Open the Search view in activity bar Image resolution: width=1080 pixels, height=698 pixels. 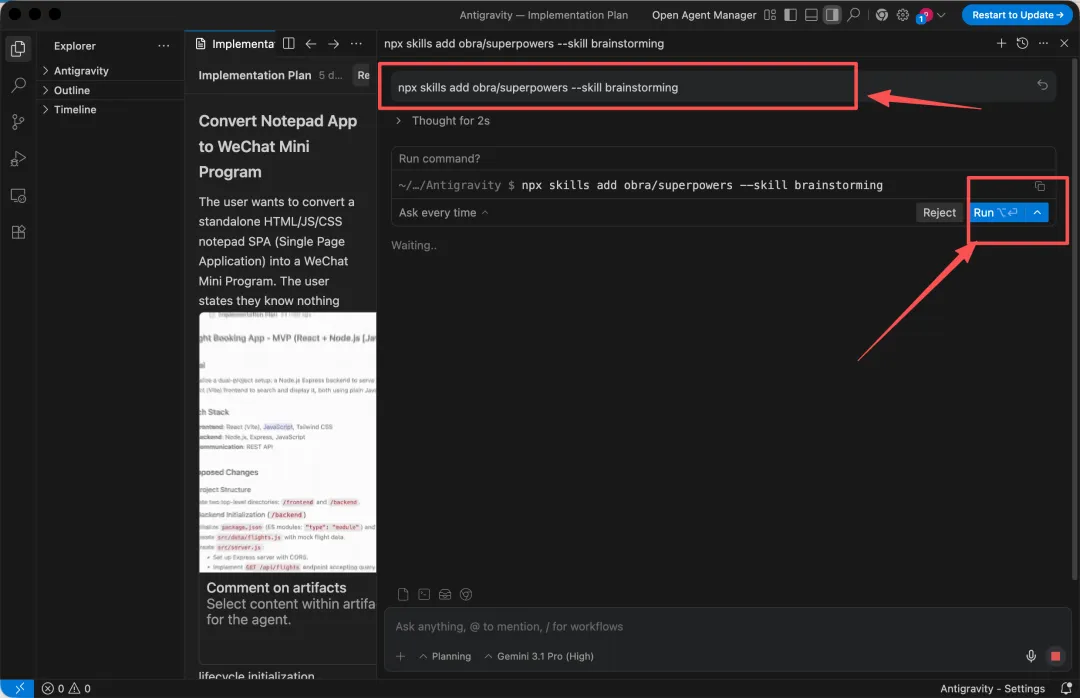click(x=19, y=85)
